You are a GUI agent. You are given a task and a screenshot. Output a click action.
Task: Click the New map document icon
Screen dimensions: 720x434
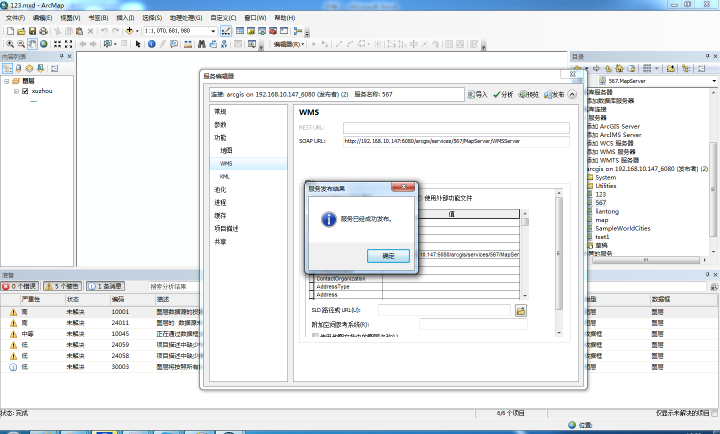10,31
